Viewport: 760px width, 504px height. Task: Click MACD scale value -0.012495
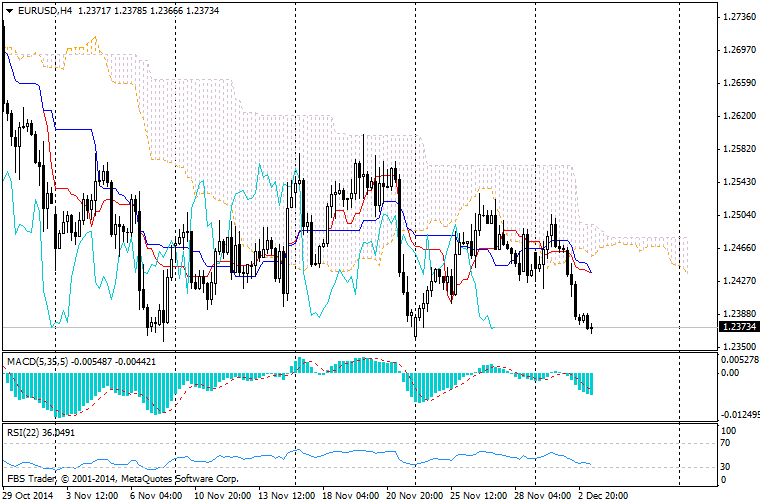click(x=740, y=415)
